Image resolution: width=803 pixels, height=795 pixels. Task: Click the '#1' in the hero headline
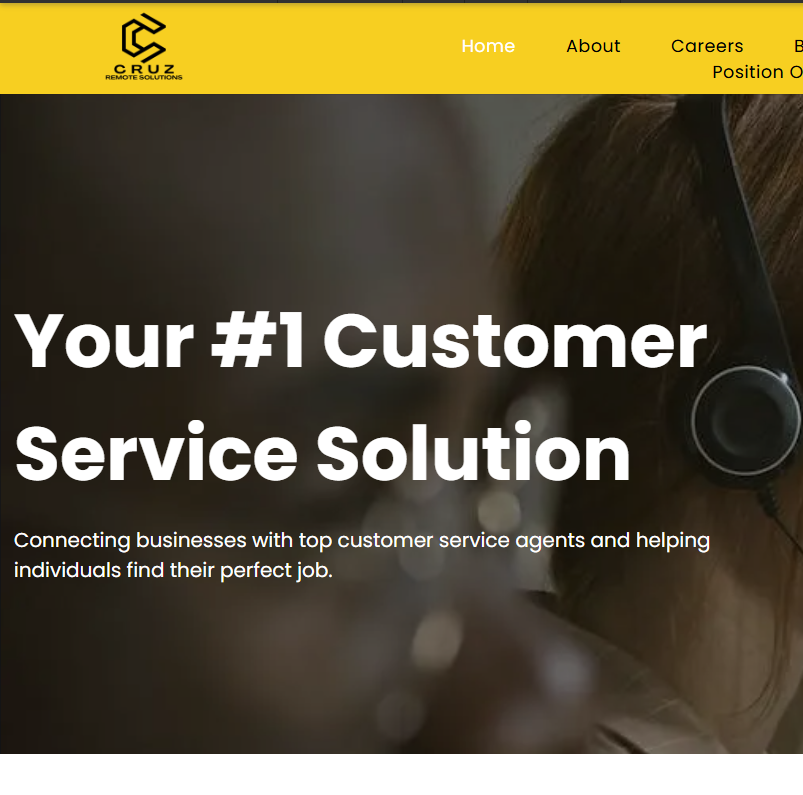point(258,341)
